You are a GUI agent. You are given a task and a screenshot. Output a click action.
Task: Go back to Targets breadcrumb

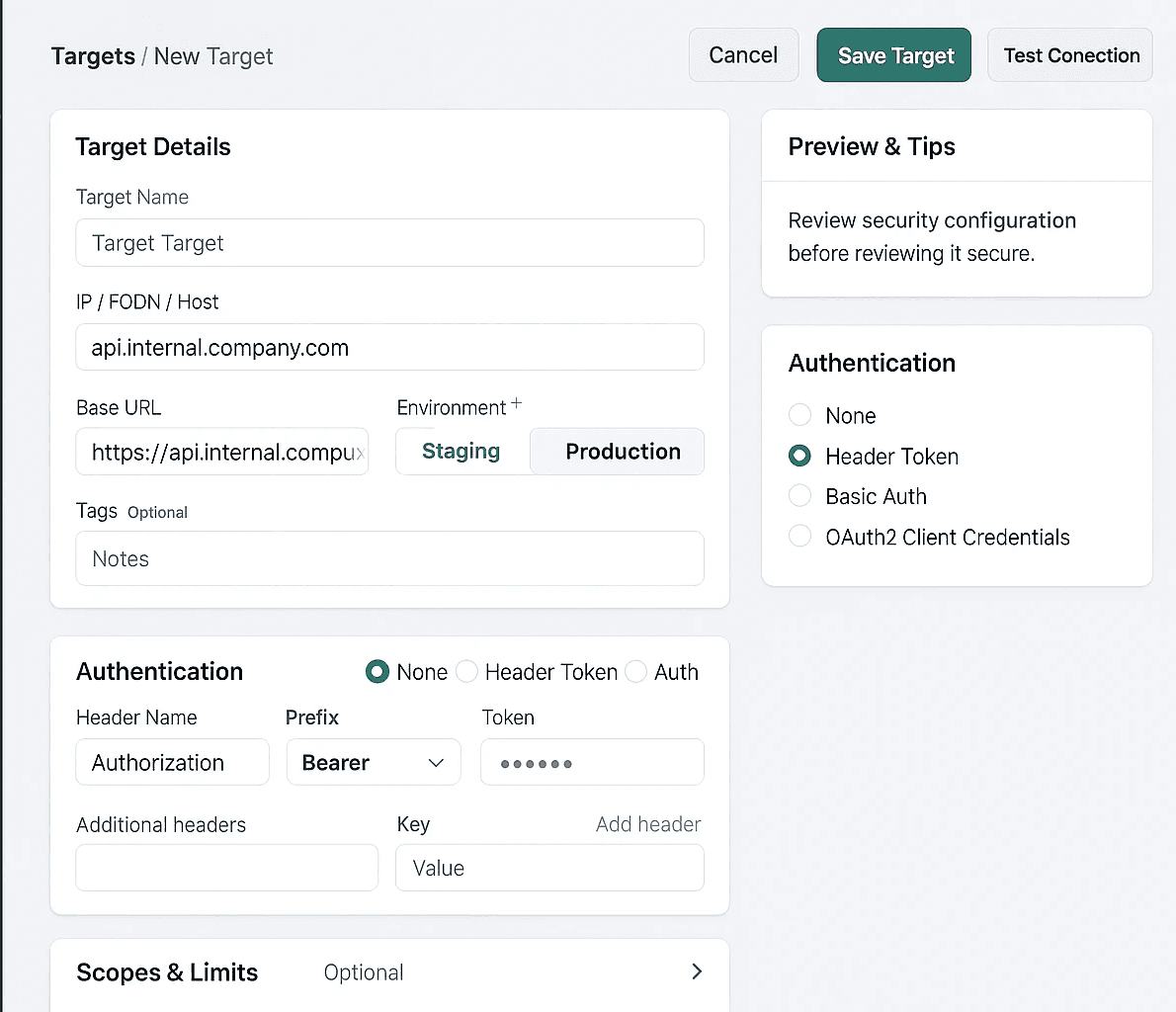93,56
